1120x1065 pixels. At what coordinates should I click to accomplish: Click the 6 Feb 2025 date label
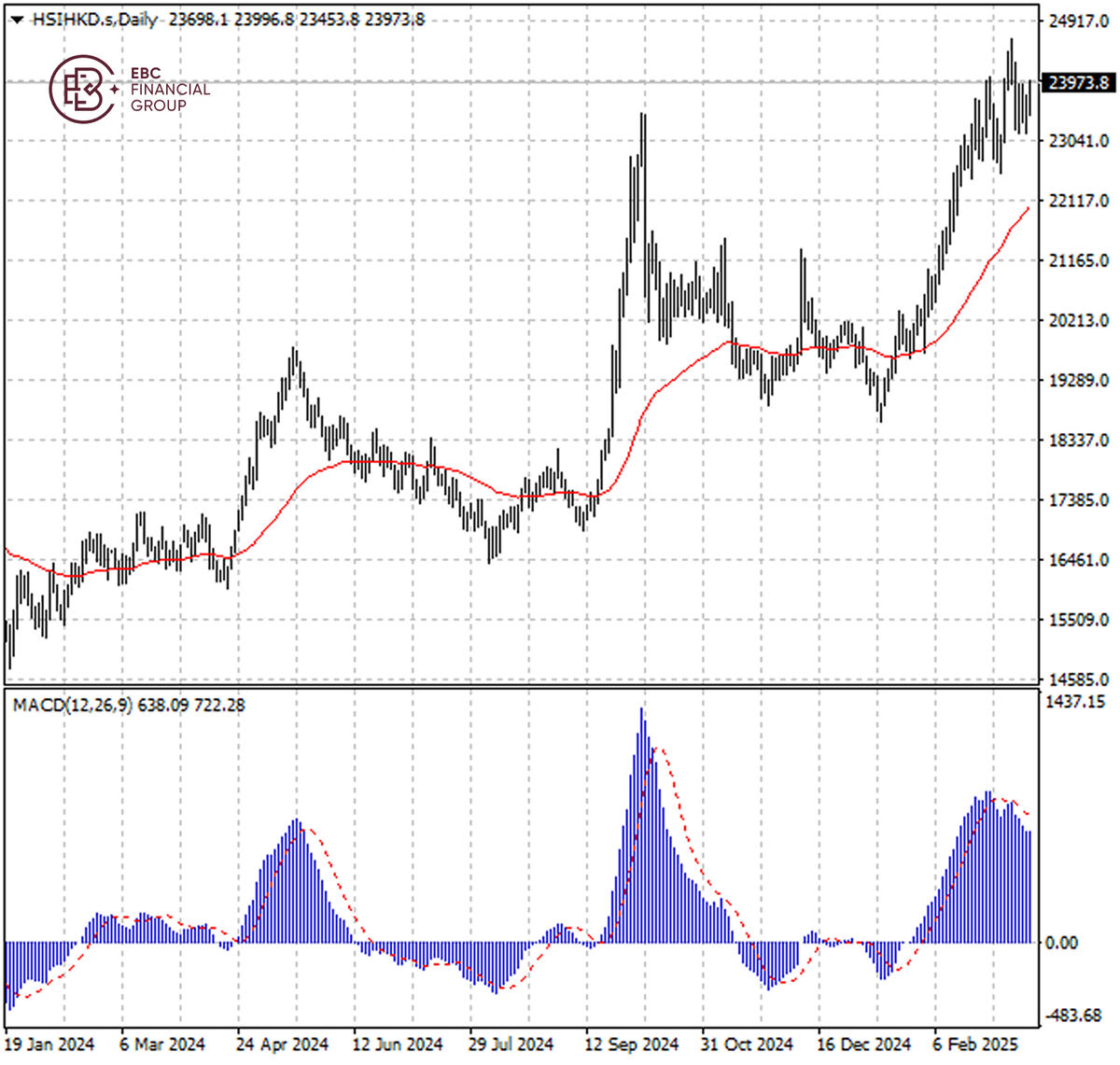pyautogui.click(x=976, y=1044)
